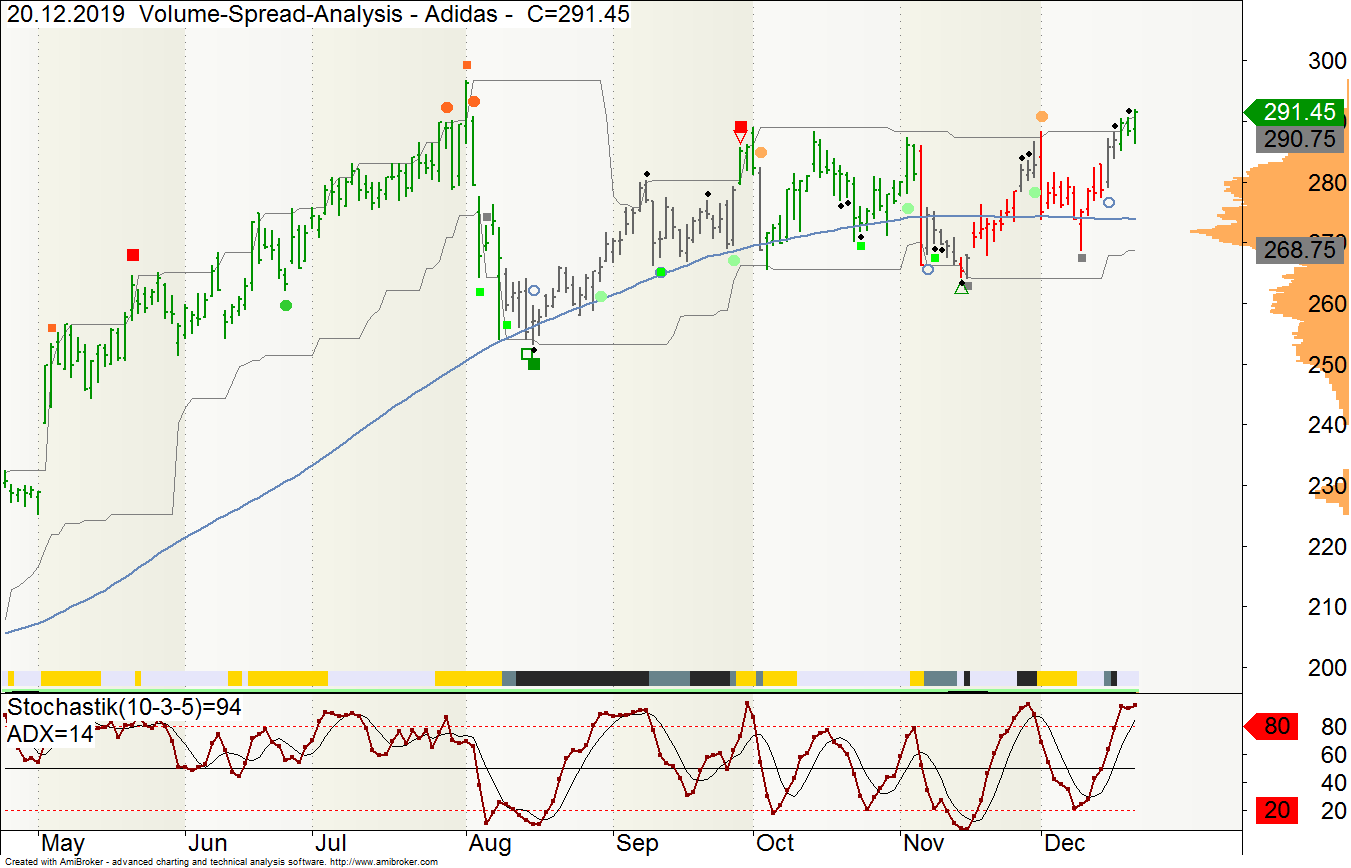Click the grey square marker in early August
Viewport: 1351px width, 868px height.
487,217
